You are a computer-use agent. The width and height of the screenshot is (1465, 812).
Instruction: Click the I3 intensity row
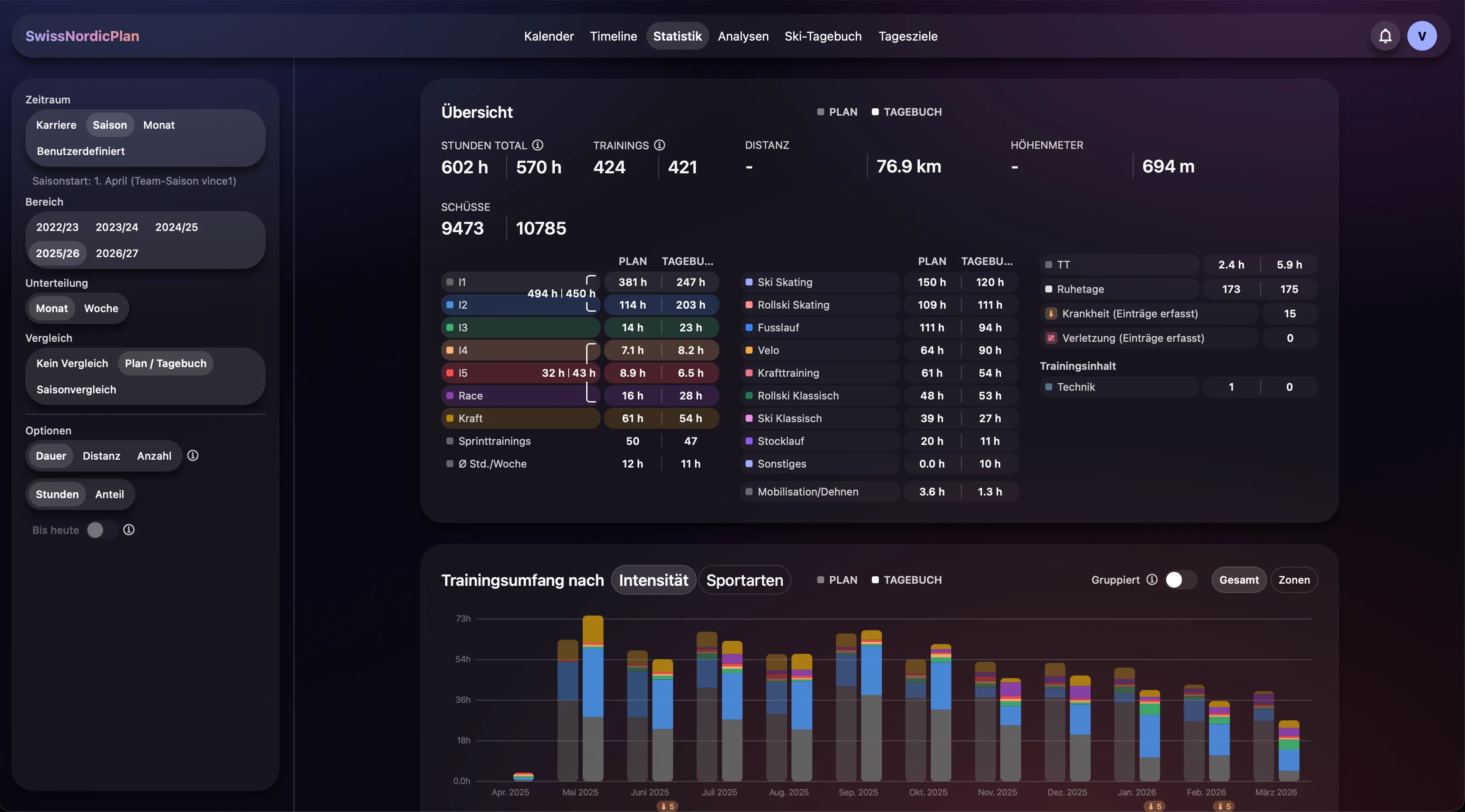(x=580, y=328)
